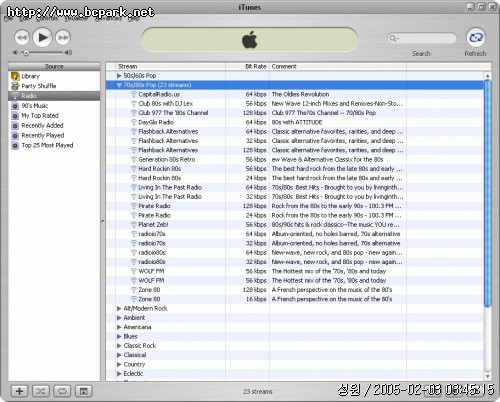This screenshot has height=402, width=500.
Task: Toggle shuffle mode button
Action: [x=41, y=391]
